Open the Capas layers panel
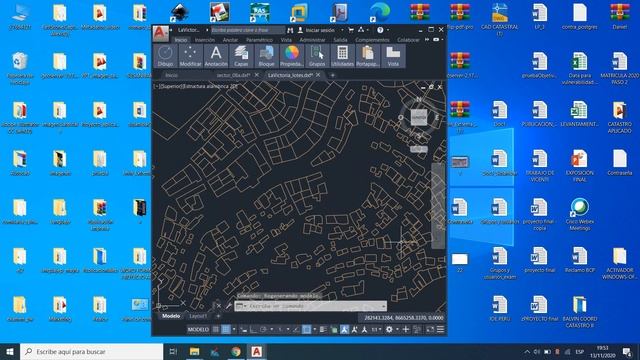The image size is (640, 360). pos(241,56)
